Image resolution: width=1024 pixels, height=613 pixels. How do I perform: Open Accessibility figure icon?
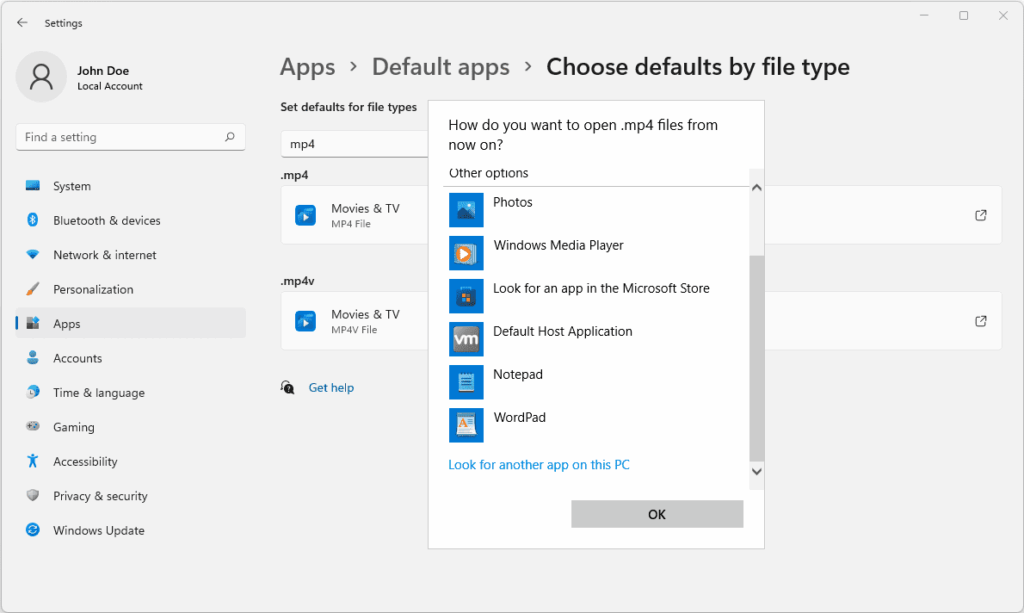33,461
